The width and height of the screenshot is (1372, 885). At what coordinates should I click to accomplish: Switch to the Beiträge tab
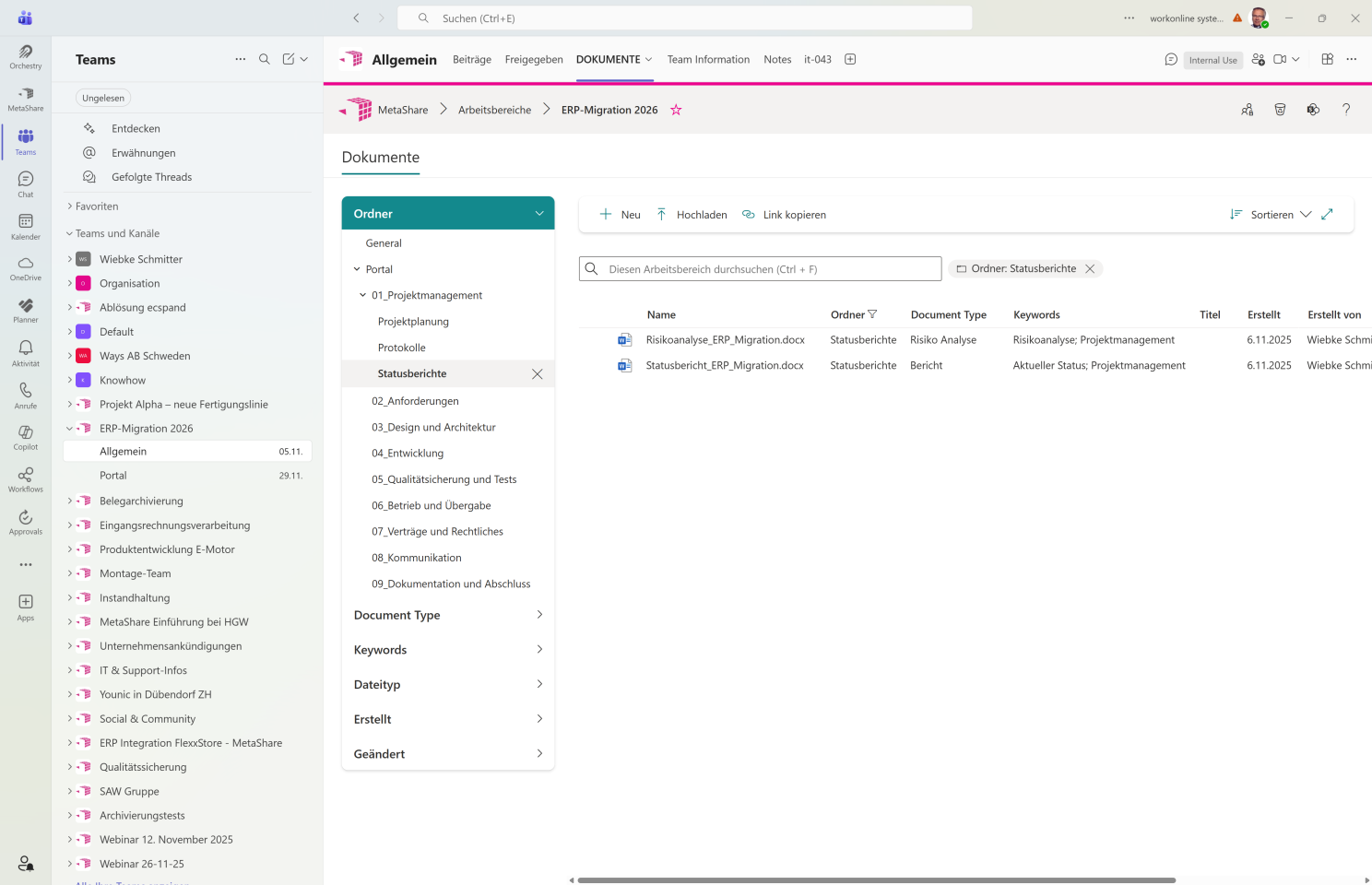471,60
